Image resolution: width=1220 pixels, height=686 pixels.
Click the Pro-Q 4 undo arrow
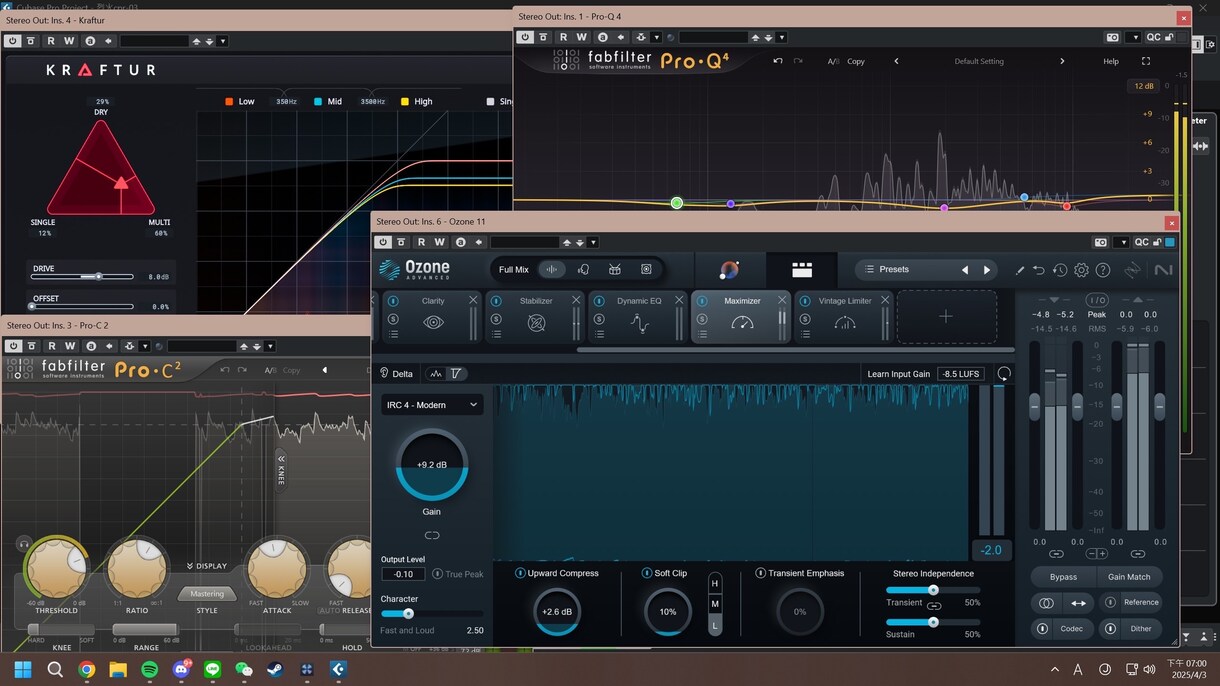(778, 61)
